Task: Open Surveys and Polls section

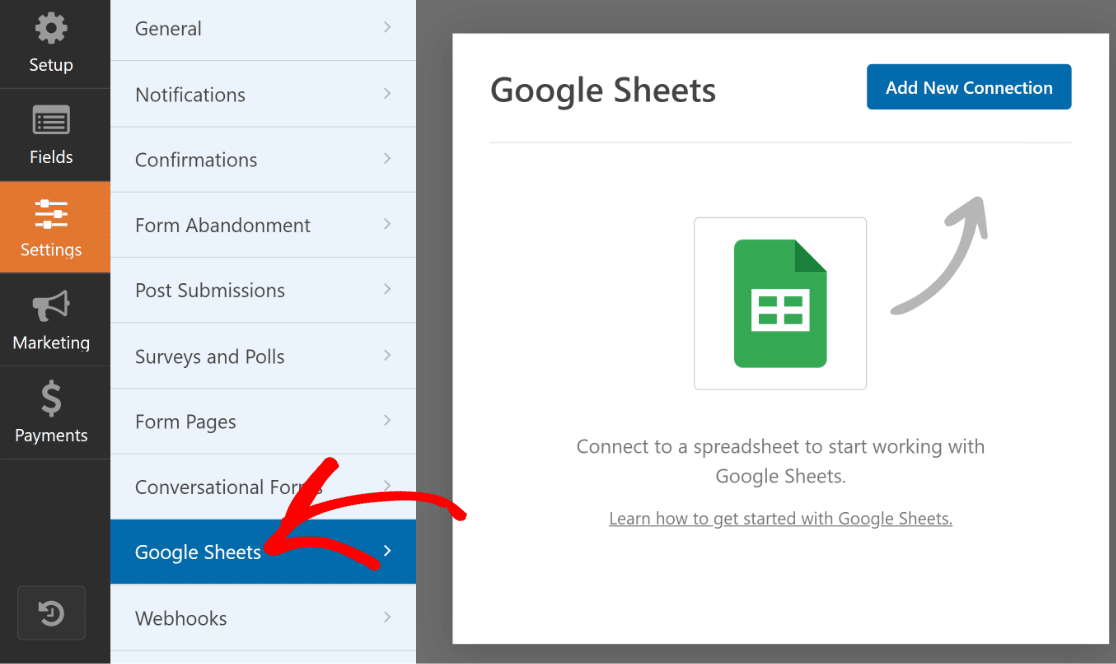Action: [263, 356]
